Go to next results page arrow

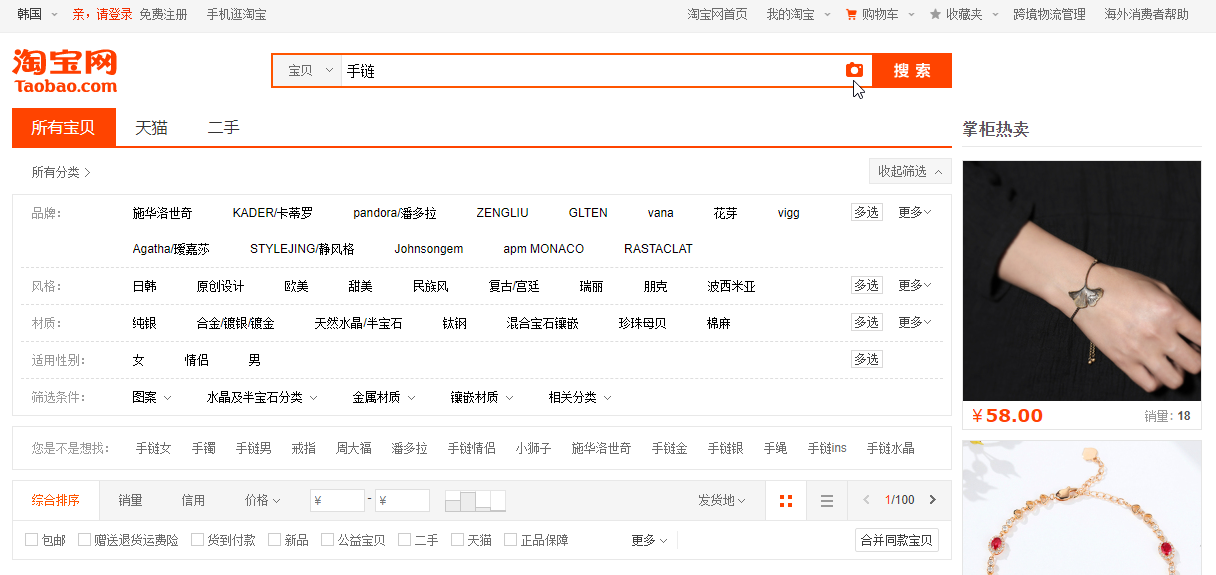tap(933, 500)
